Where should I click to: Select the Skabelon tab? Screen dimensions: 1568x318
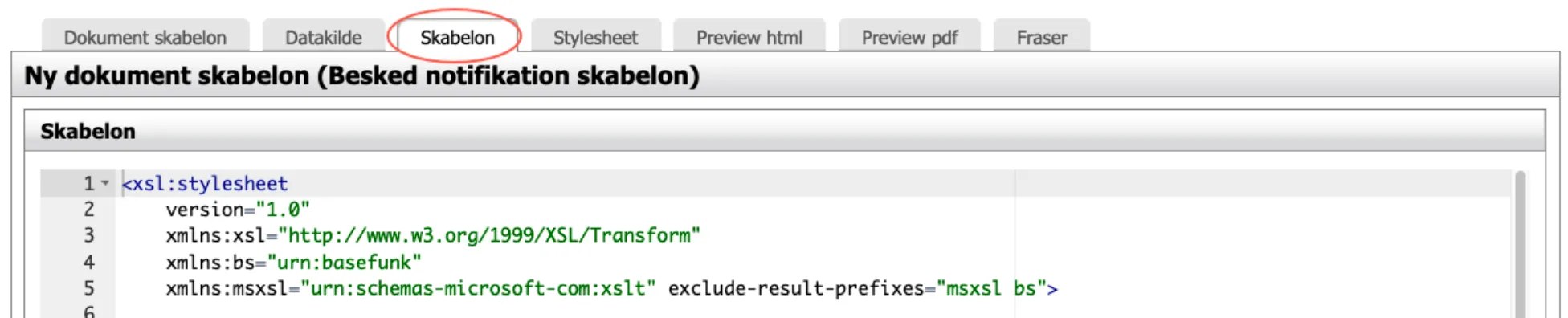click(457, 37)
